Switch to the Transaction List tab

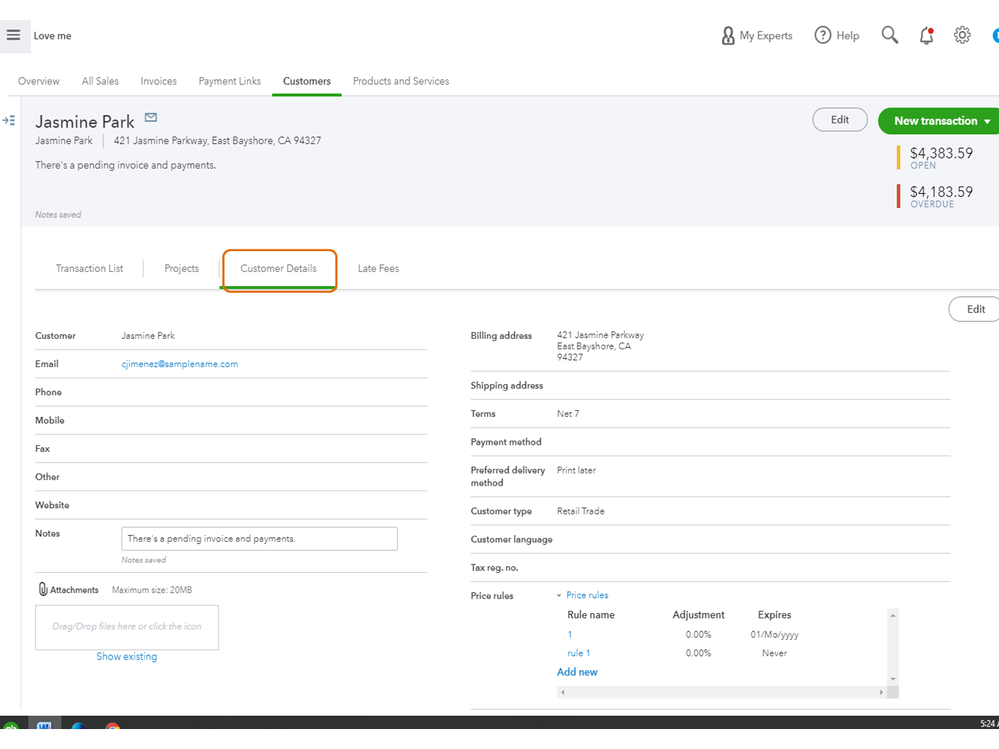point(89,268)
